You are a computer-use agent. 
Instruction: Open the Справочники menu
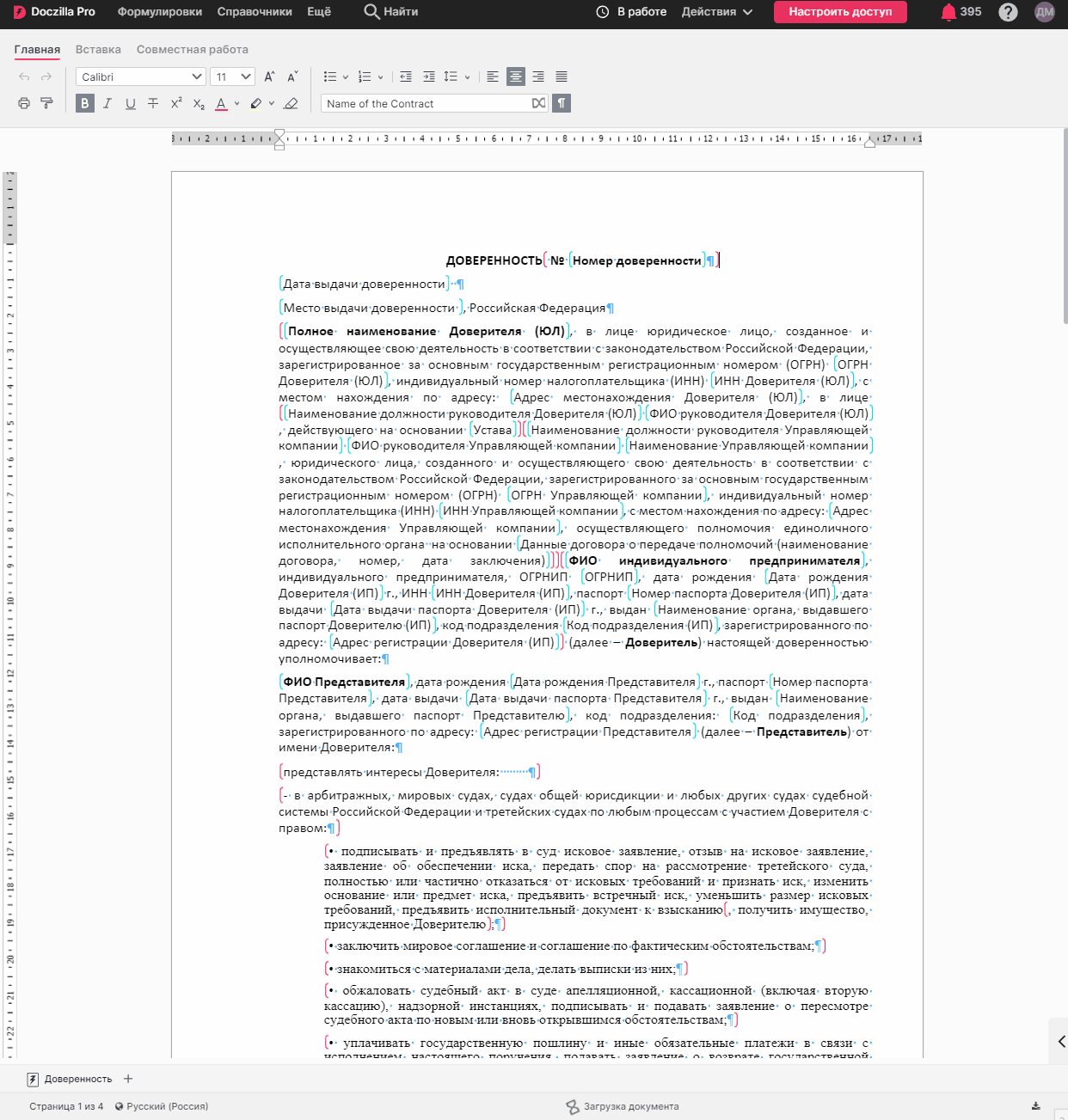[x=255, y=12]
